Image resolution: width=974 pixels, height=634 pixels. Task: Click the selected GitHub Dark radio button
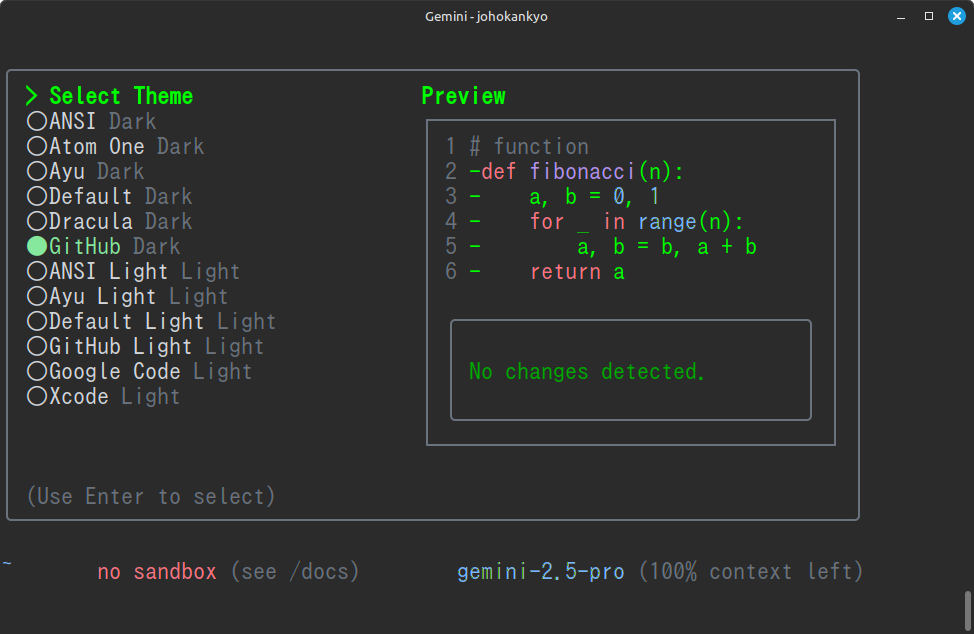(37, 246)
